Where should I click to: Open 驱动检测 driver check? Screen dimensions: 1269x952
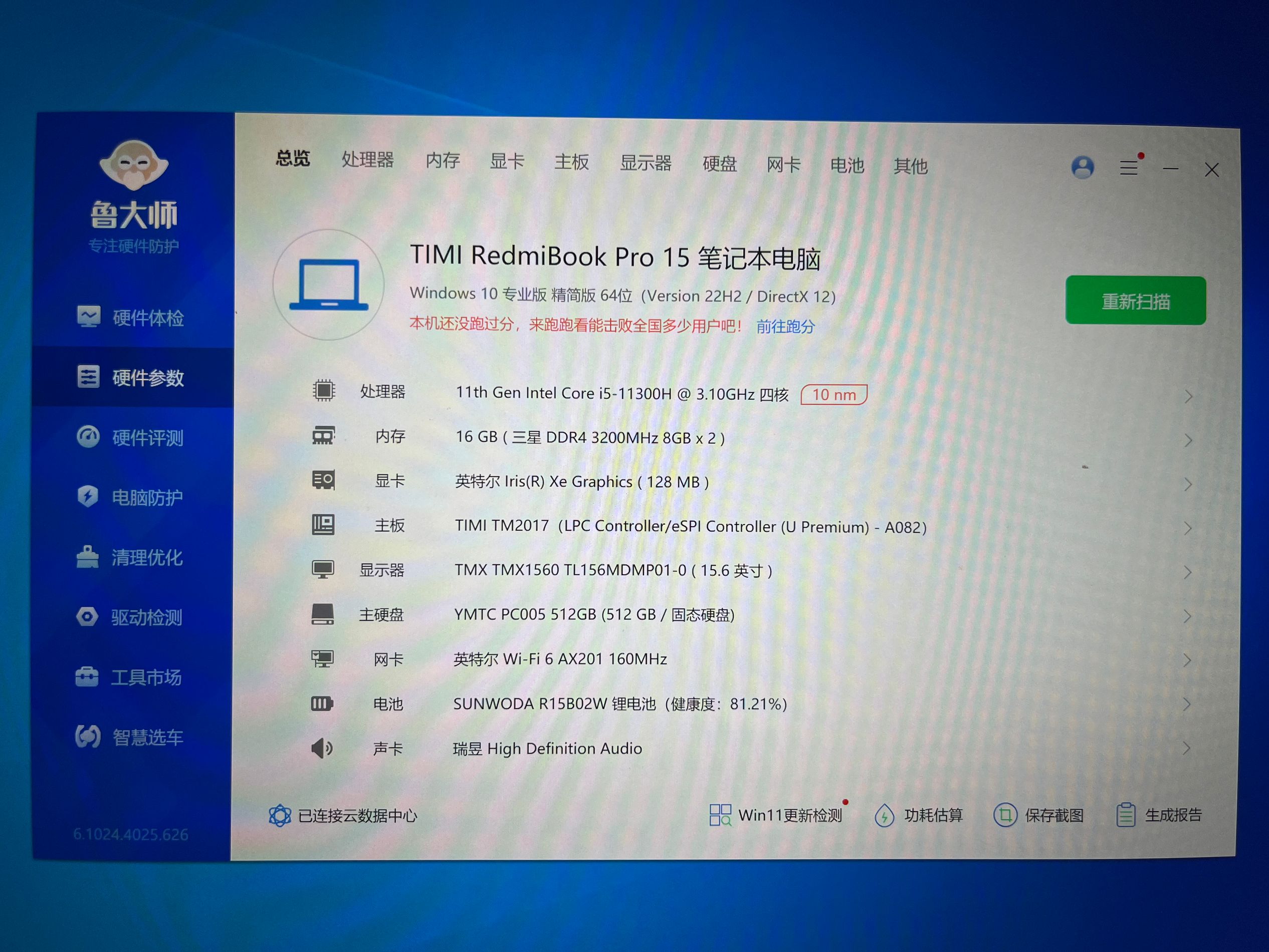129,617
